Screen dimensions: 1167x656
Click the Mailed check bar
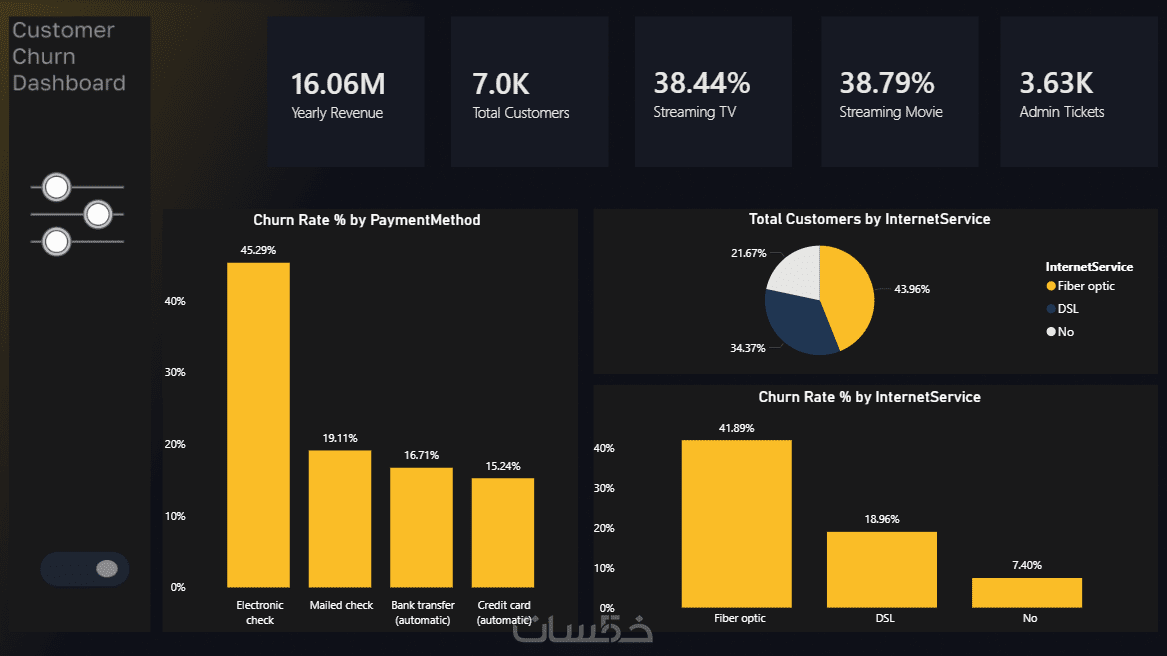tap(340, 519)
